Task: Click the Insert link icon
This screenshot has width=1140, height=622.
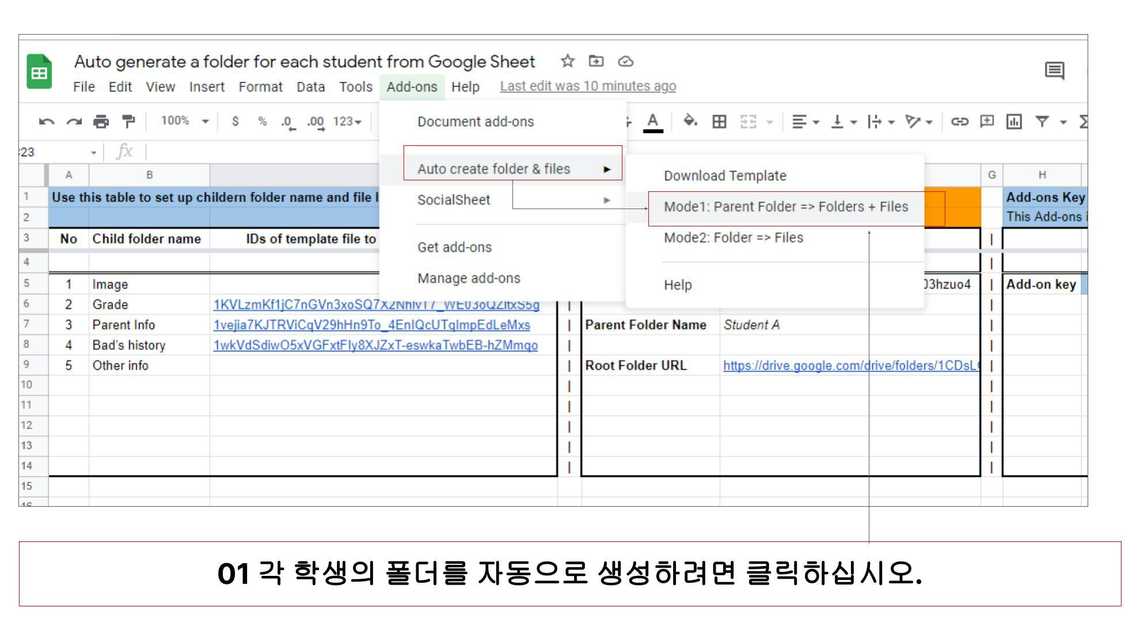Action: click(x=959, y=122)
